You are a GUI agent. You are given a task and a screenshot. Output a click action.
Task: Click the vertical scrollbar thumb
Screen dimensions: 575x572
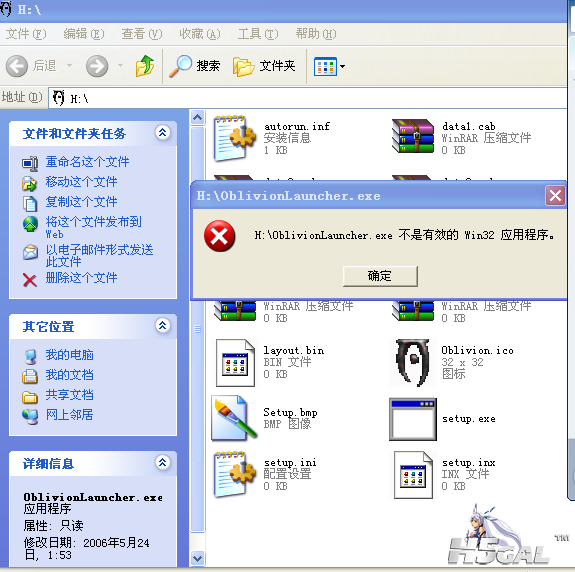tap(198, 329)
